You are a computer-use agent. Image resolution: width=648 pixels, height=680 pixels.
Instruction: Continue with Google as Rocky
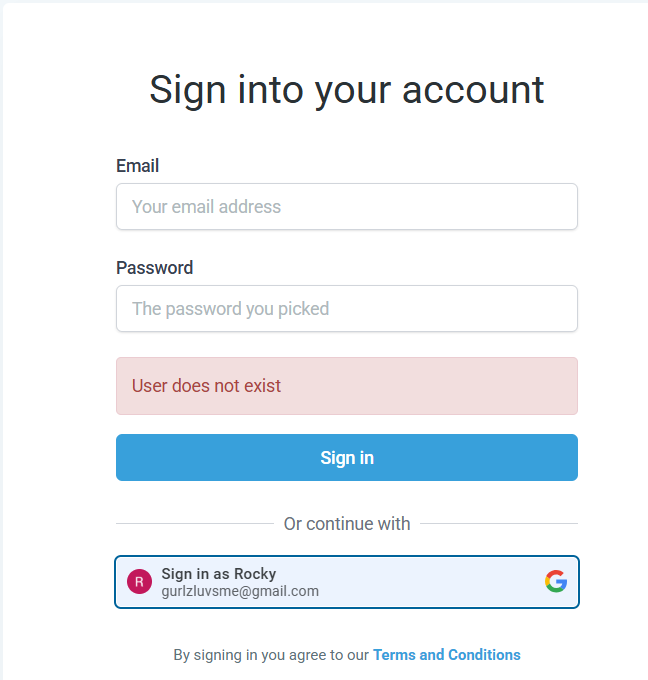point(347,582)
